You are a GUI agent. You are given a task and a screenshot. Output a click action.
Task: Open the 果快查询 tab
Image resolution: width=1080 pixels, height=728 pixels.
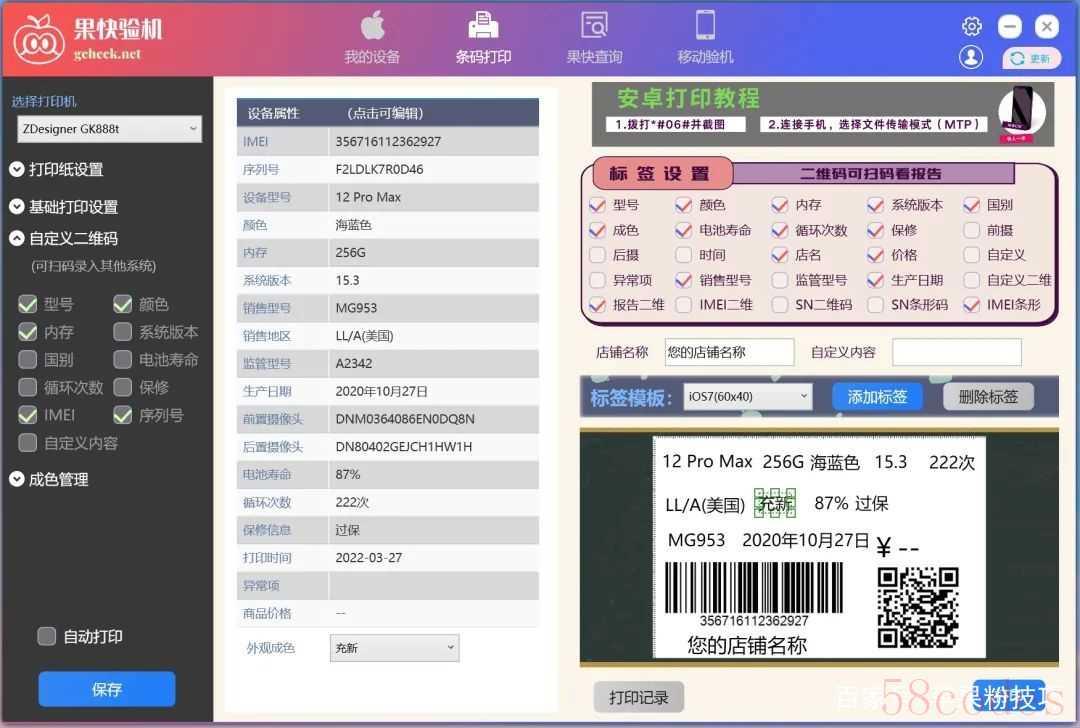pos(594,39)
